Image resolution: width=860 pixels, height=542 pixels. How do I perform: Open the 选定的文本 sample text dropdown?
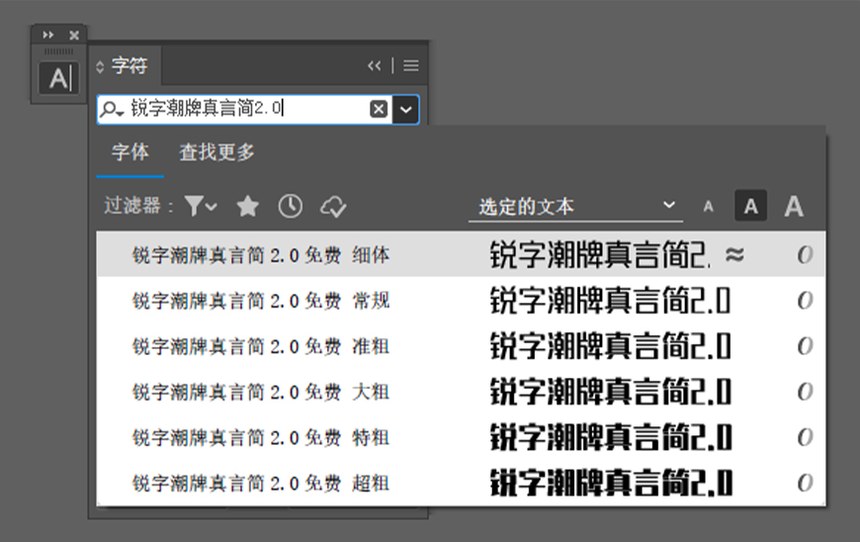pyautogui.click(x=575, y=207)
